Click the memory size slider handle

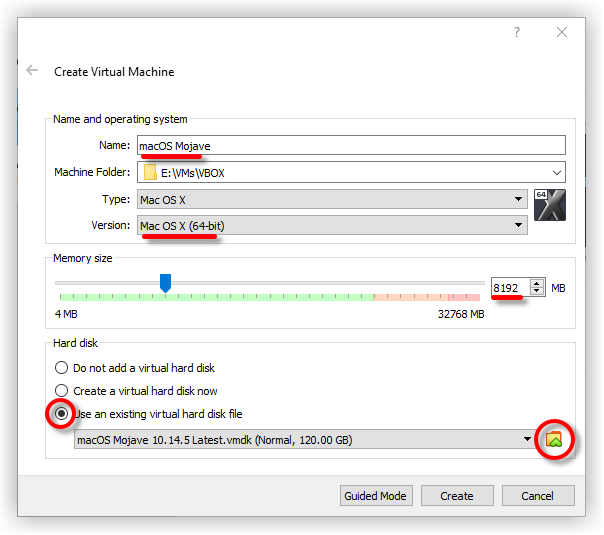[x=166, y=284]
